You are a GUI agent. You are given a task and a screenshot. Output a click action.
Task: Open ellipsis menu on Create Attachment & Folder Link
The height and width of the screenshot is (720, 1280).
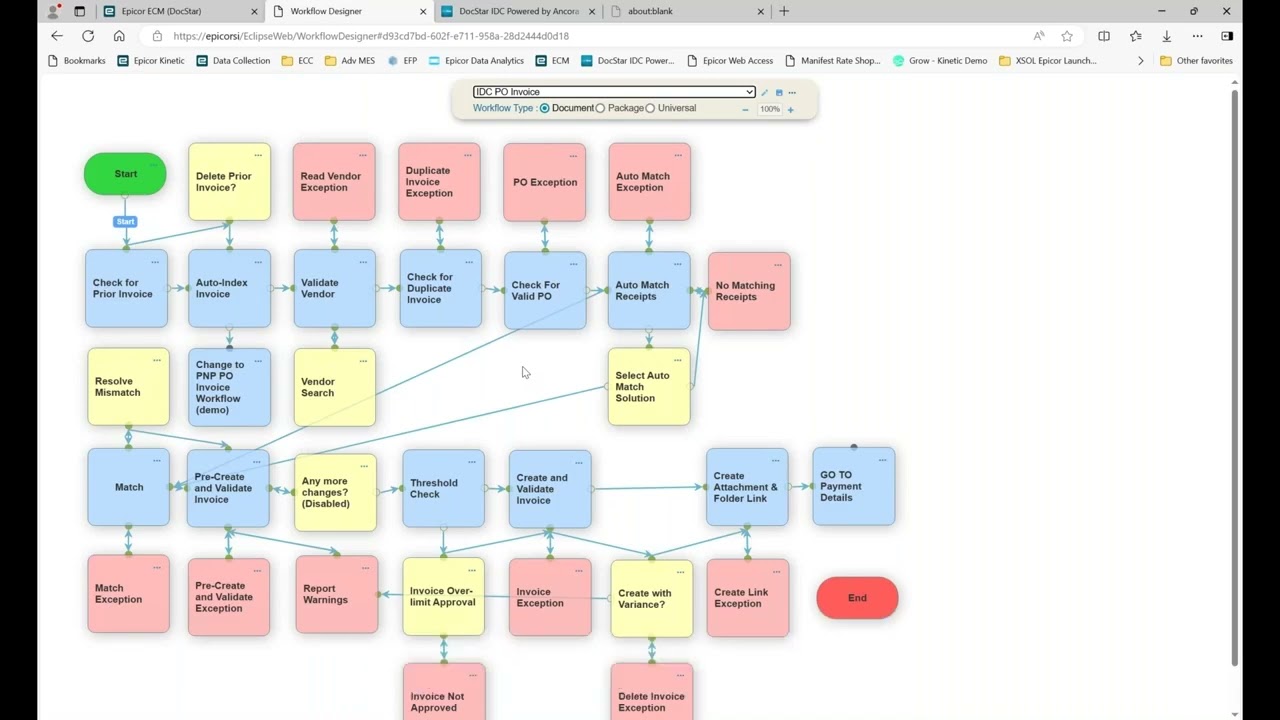point(775,460)
